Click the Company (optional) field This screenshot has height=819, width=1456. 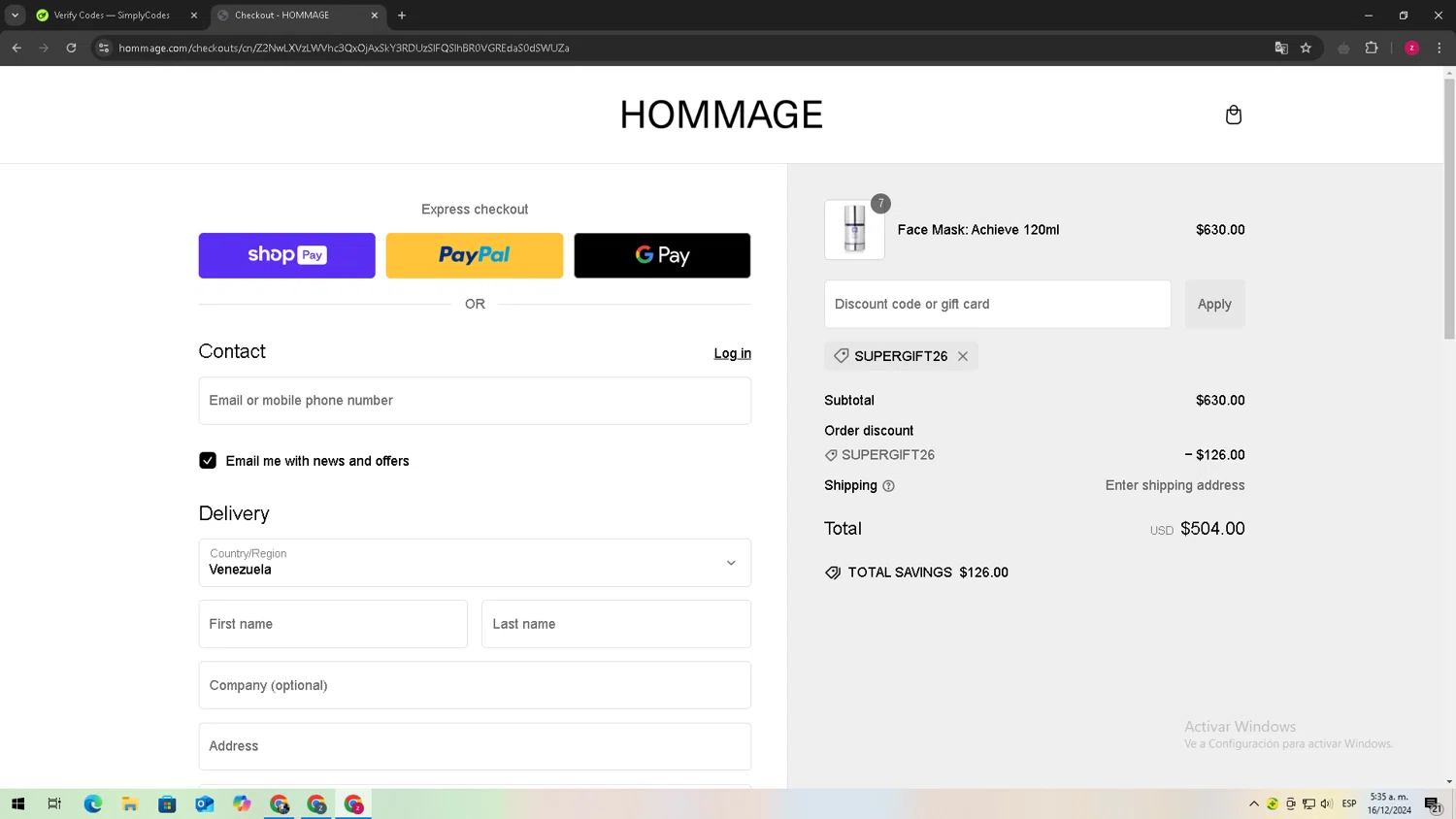pos(475,685)
